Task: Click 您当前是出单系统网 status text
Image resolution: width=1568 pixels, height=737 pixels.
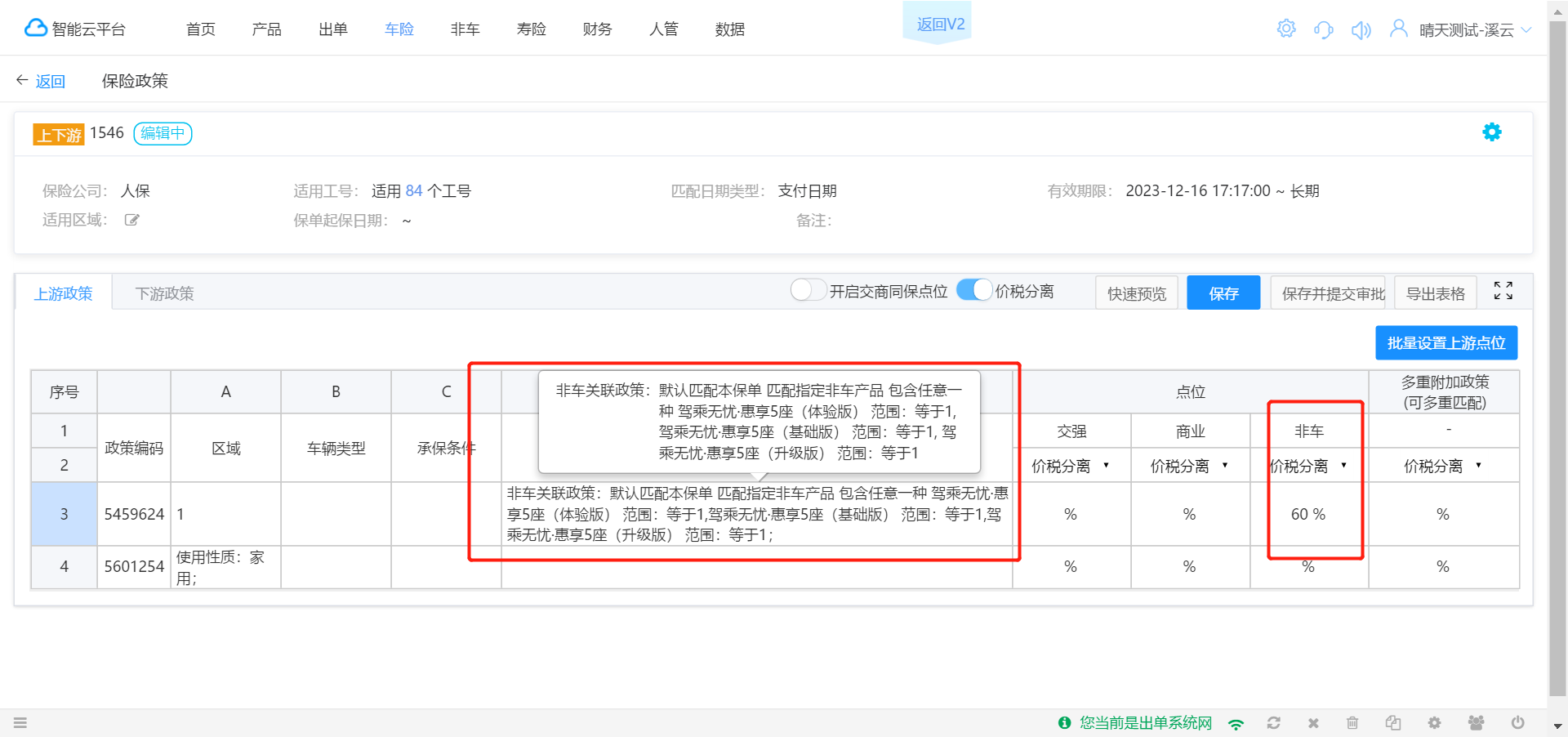Action: (1146, 723)
